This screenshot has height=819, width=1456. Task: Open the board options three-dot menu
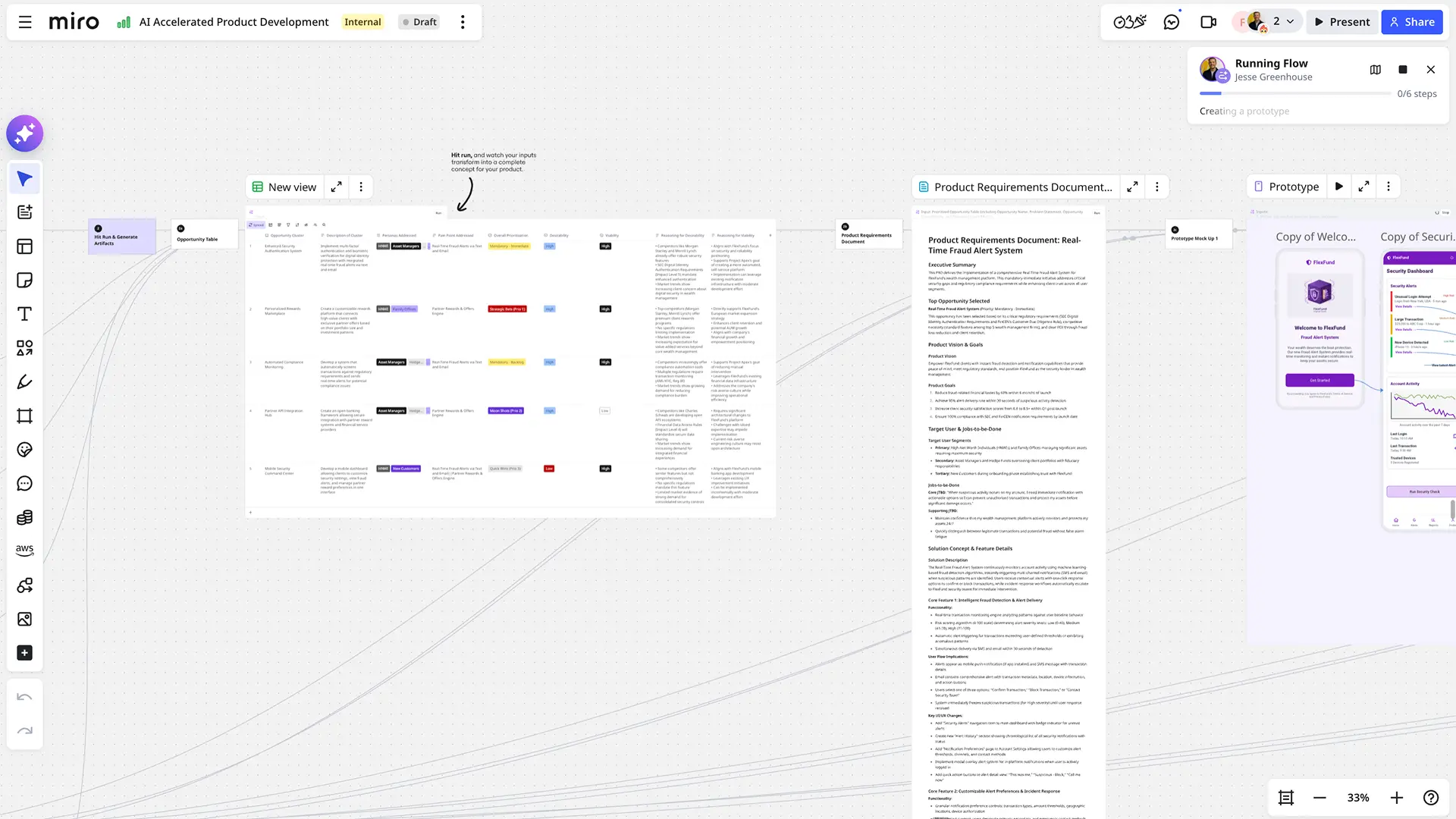tap(463, 22)
